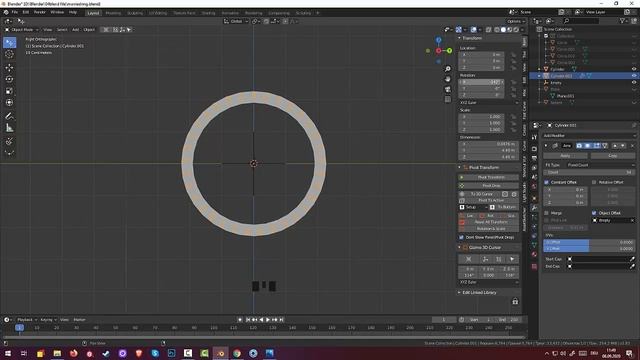640x360 pixels.
Task: Play animation in timeline
Action: point(268,320)
